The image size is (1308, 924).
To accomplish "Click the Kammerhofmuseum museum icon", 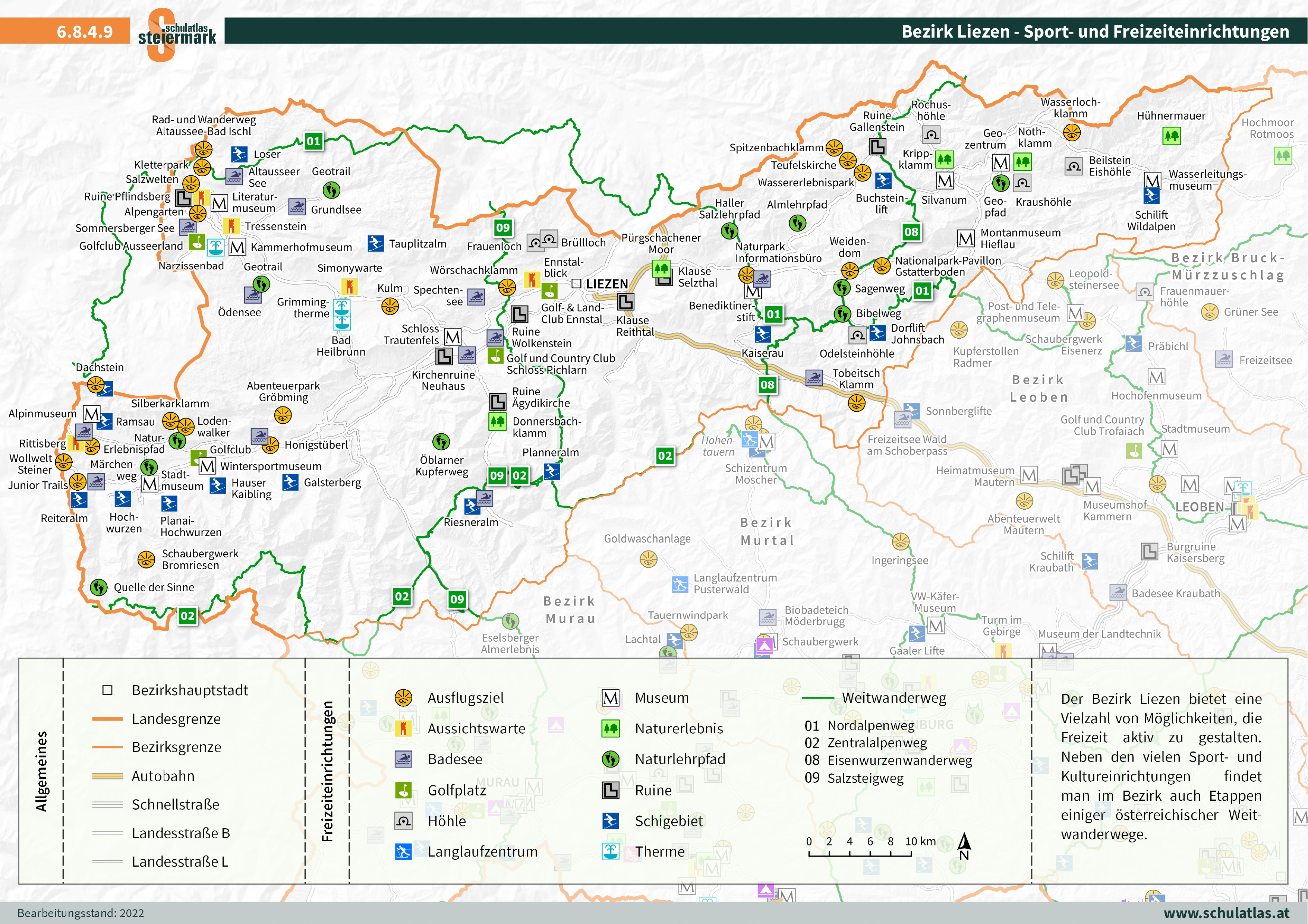I will click(x=237, y=247).
